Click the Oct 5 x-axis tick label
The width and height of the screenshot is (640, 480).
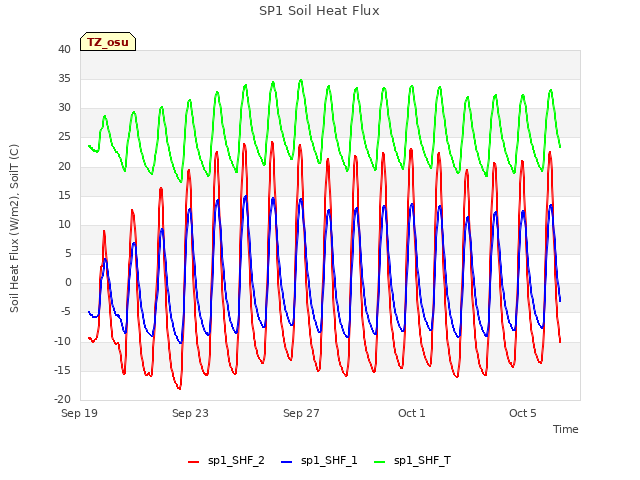522,413
